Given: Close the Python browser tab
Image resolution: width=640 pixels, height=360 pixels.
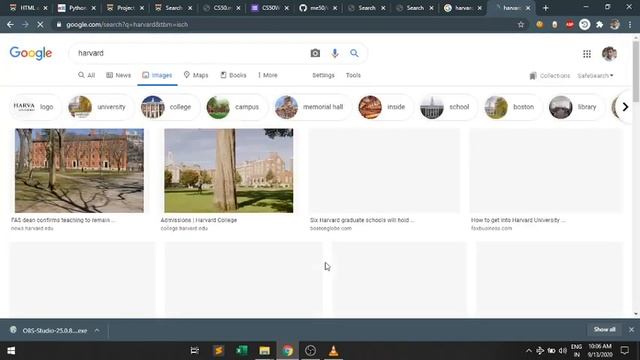Looking at the screenshot, I should point(93,8).
